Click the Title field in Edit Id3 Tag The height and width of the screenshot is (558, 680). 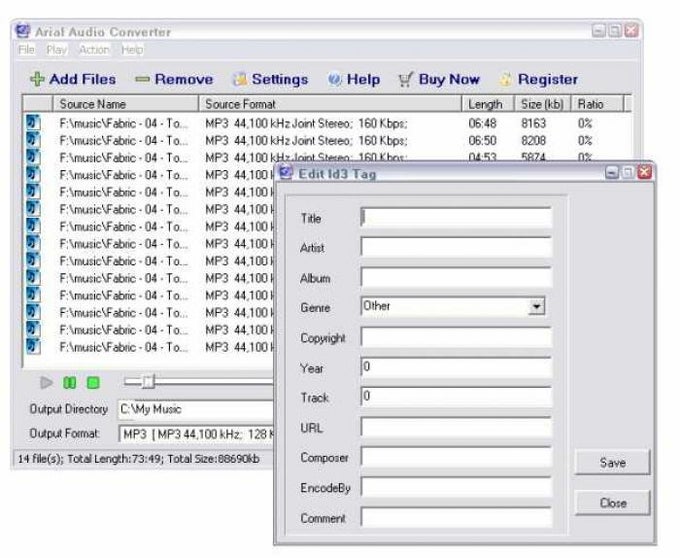pos(456,217)
